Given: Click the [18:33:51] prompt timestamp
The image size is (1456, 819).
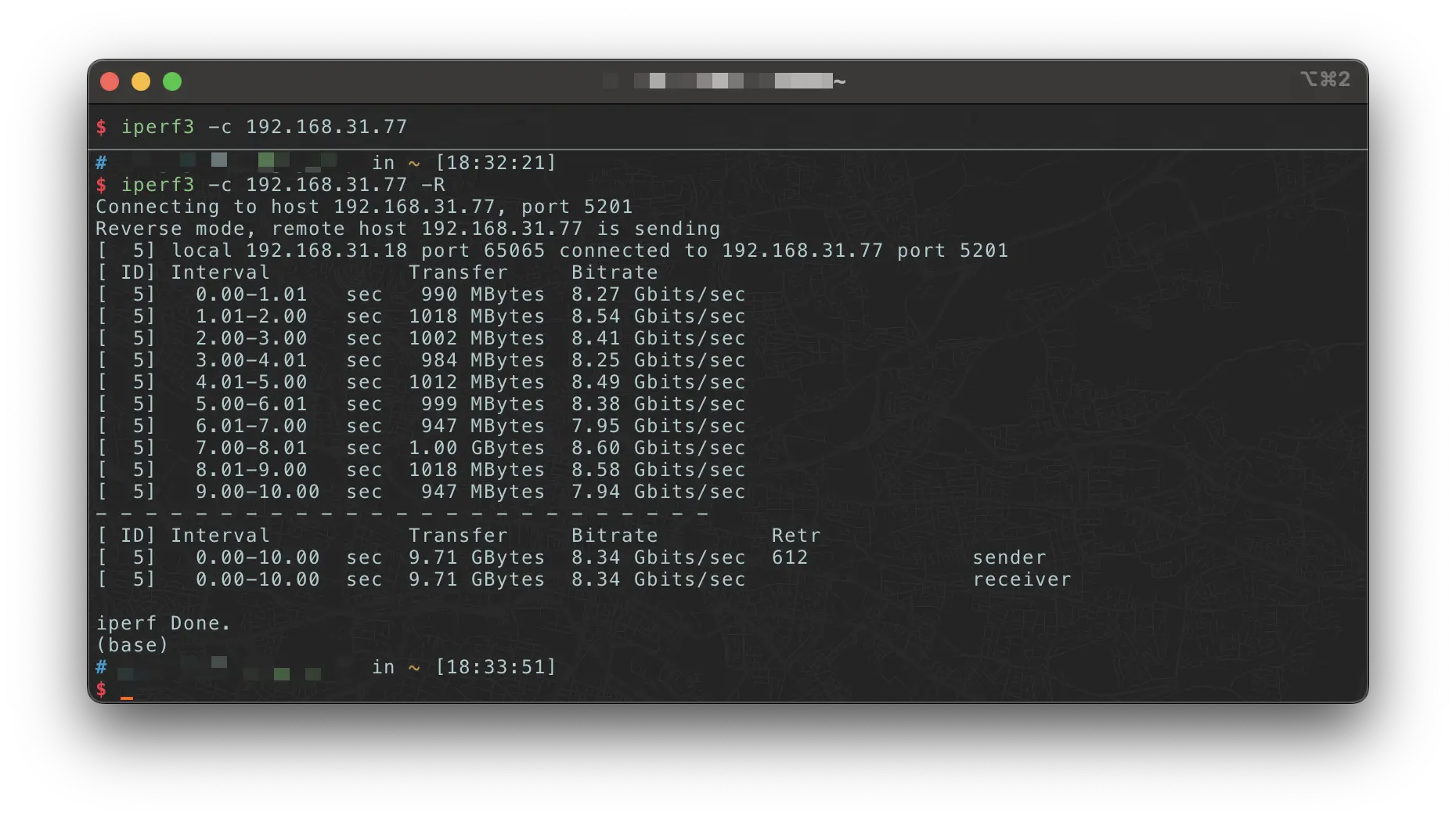Looking at the screenshot, I should pyautogui.click(x=496, y=667).
